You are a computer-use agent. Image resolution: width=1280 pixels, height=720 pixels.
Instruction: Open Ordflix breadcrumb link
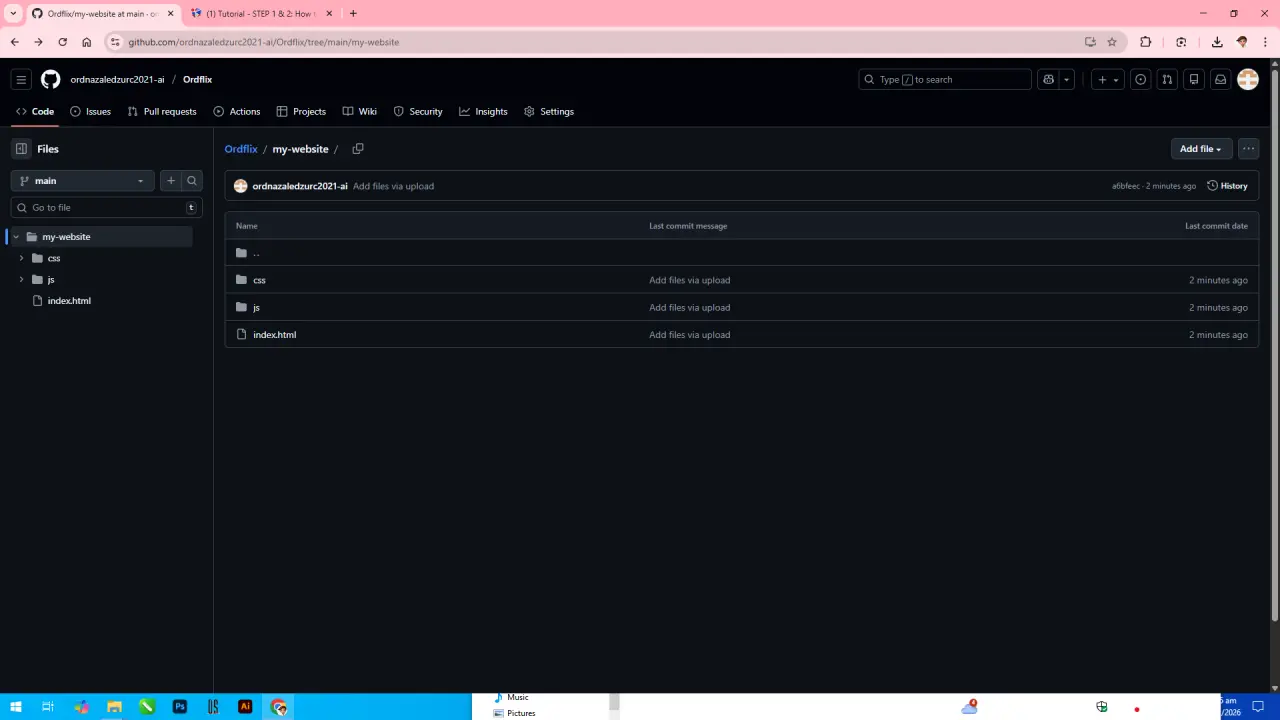(241, 149)
